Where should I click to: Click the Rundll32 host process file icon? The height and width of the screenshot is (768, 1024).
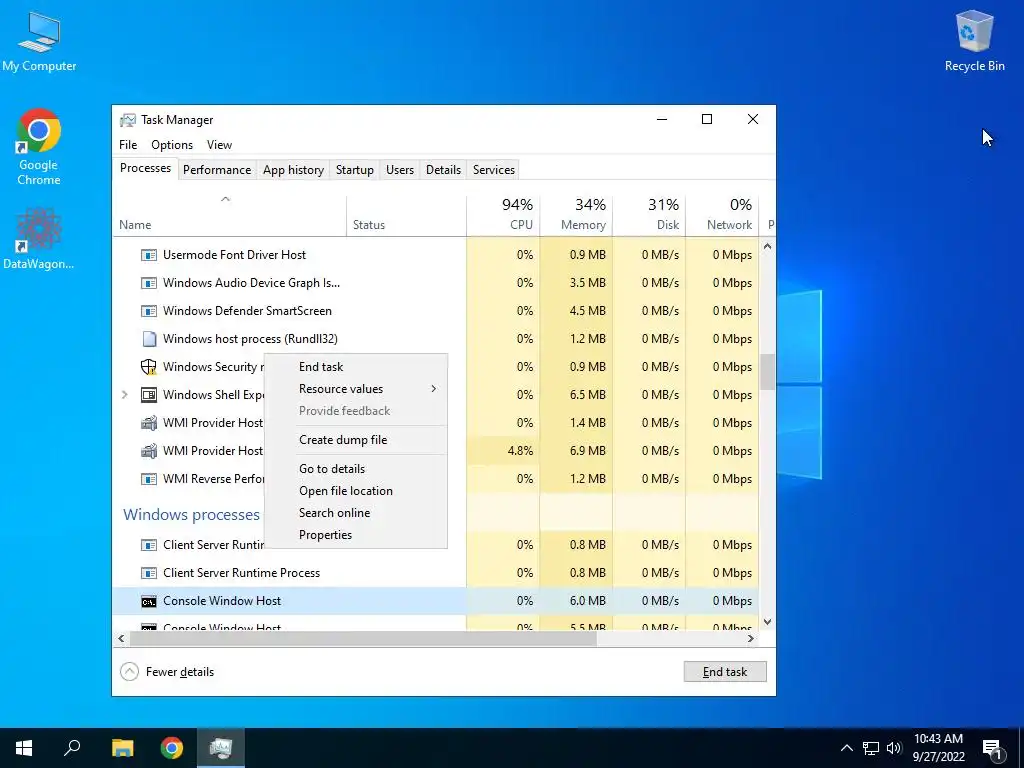(x=149, y=339)
